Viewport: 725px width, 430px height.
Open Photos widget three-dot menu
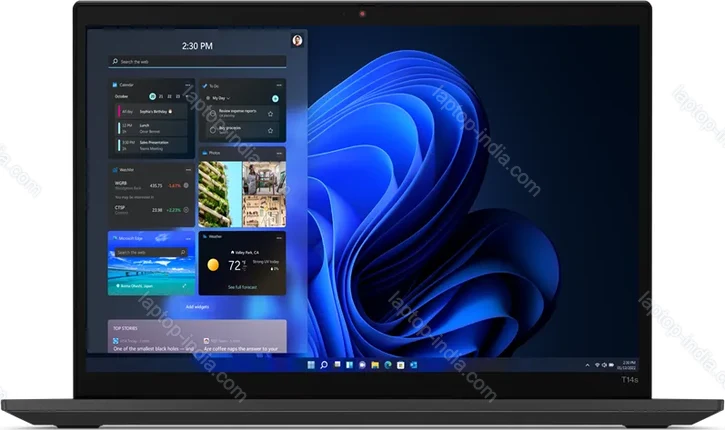[x=278, y=153]
